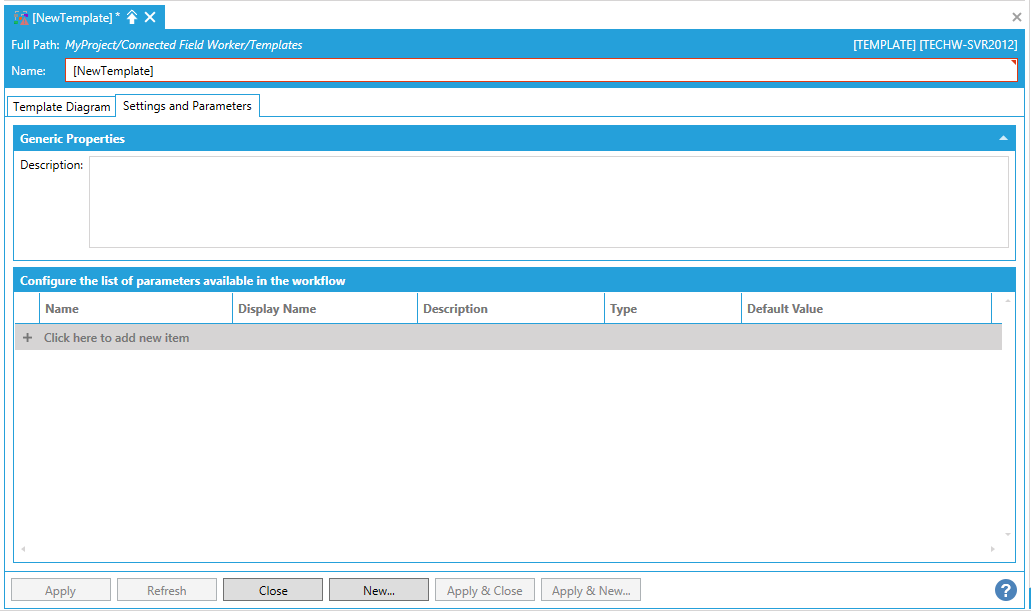Image resolution: width=1031 pixels, height=612 pixels.
Task: Sort by the Display Name column header
Action: point(324,309)
